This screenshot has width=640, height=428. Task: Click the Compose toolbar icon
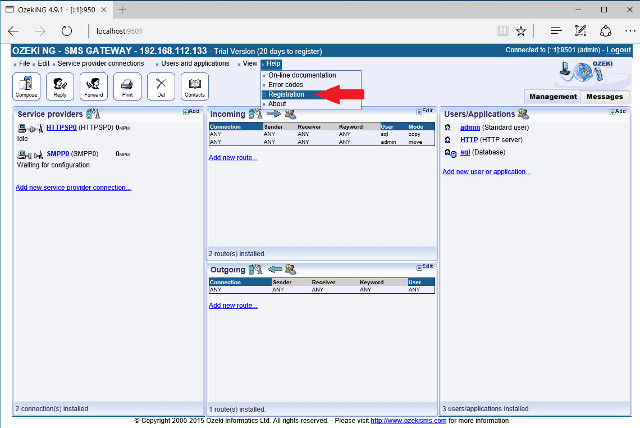(x=27, y=87)
